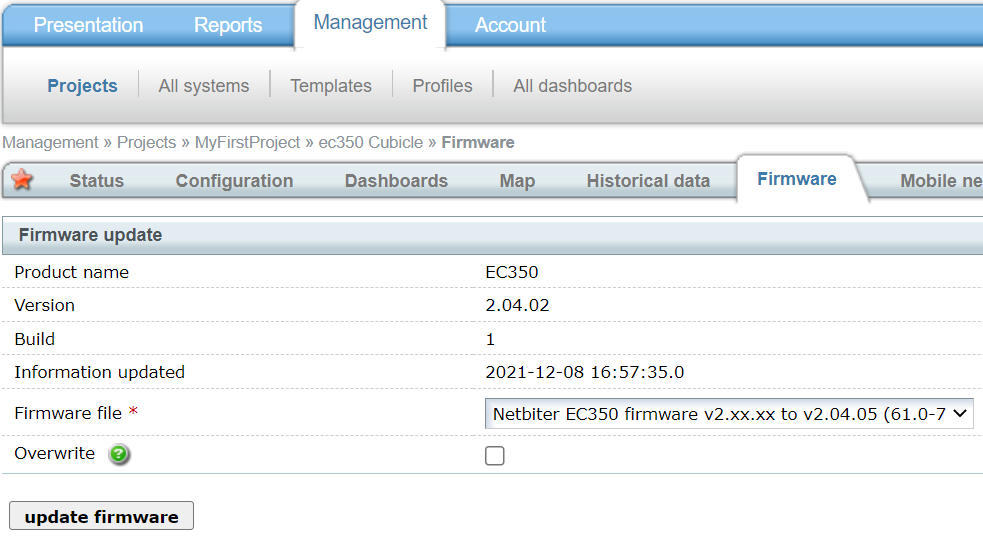Switch to the Status tab

click(x=97, y=181)
